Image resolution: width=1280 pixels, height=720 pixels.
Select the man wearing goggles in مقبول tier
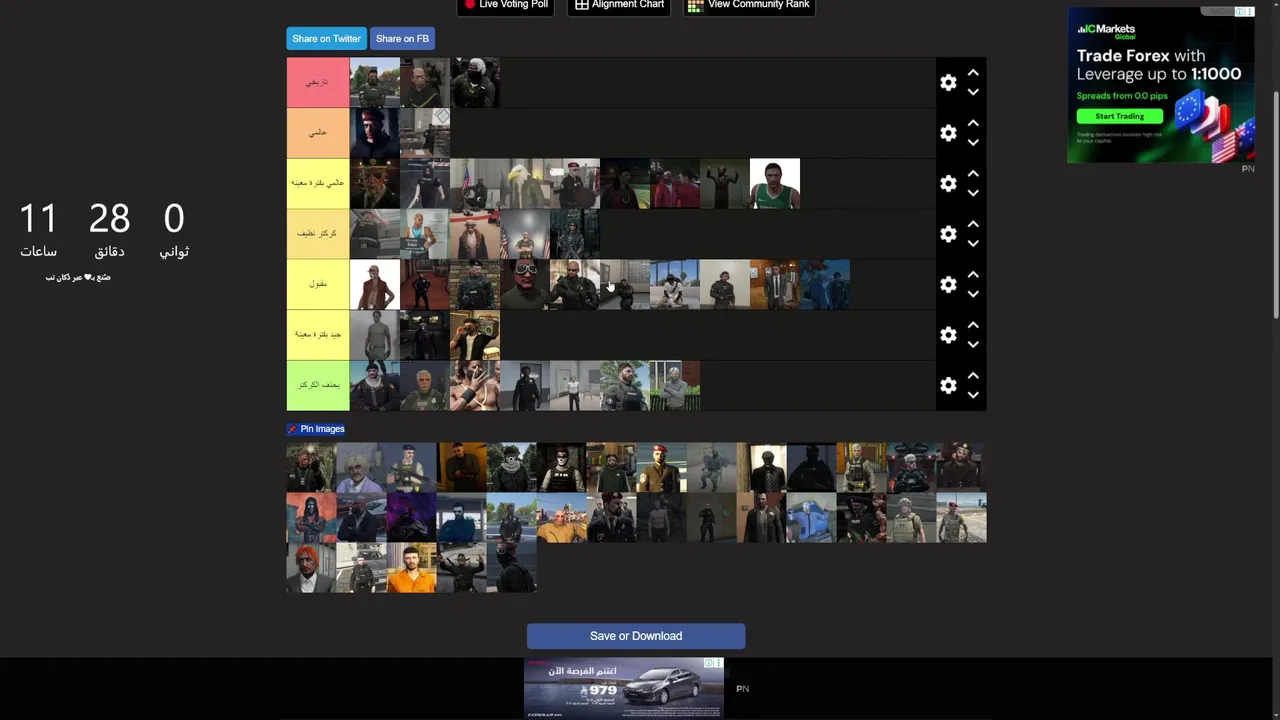tap(525, 284)
